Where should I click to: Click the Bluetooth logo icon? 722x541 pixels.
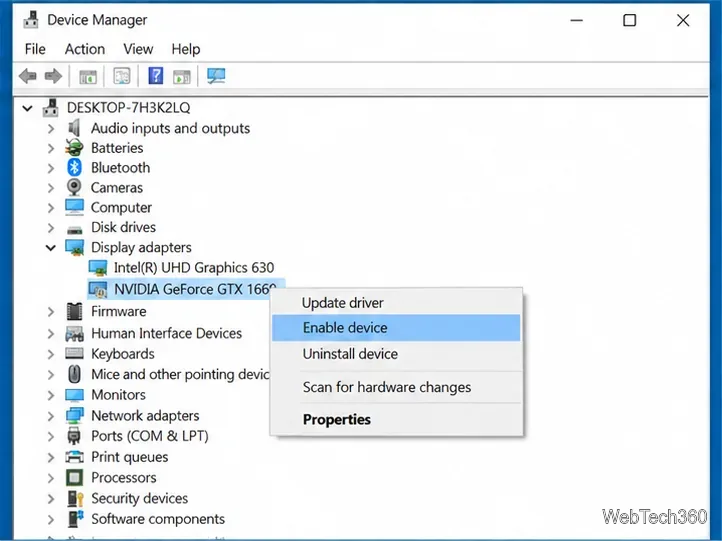coord(74,168)
